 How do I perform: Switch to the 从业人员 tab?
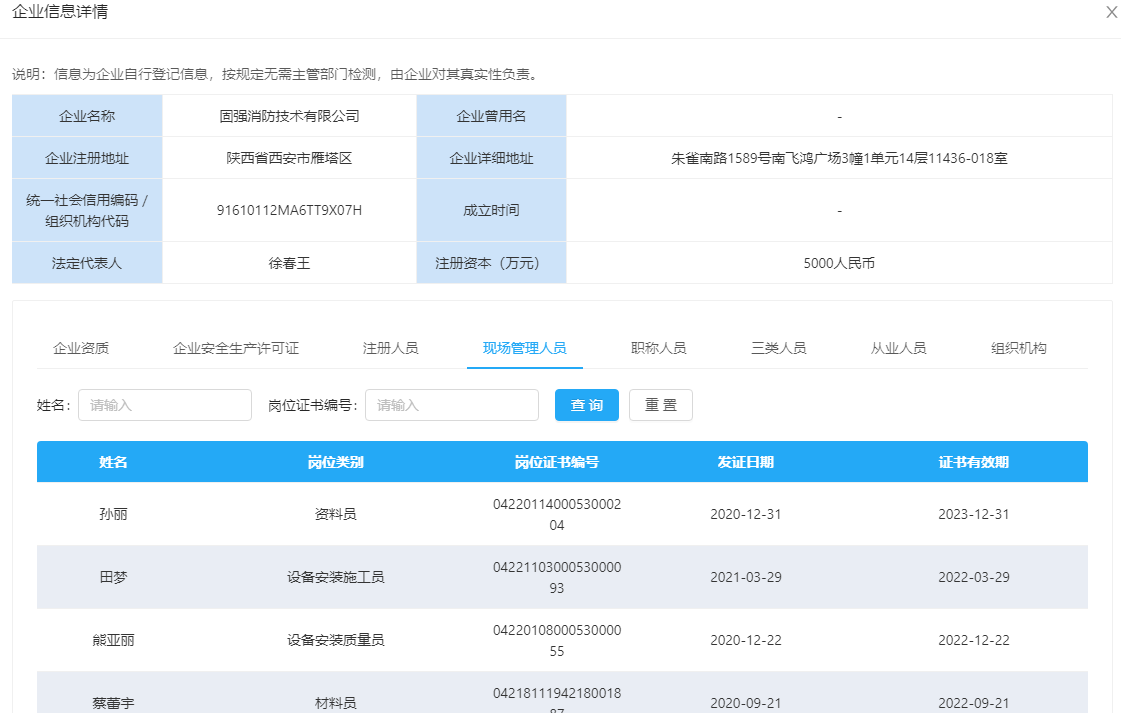pyautogui.click(x=898, y=348)
